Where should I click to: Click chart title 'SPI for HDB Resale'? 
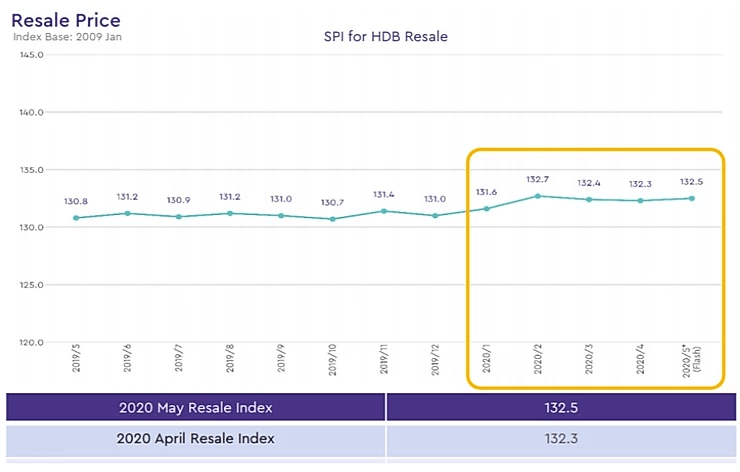coord(386,36)
